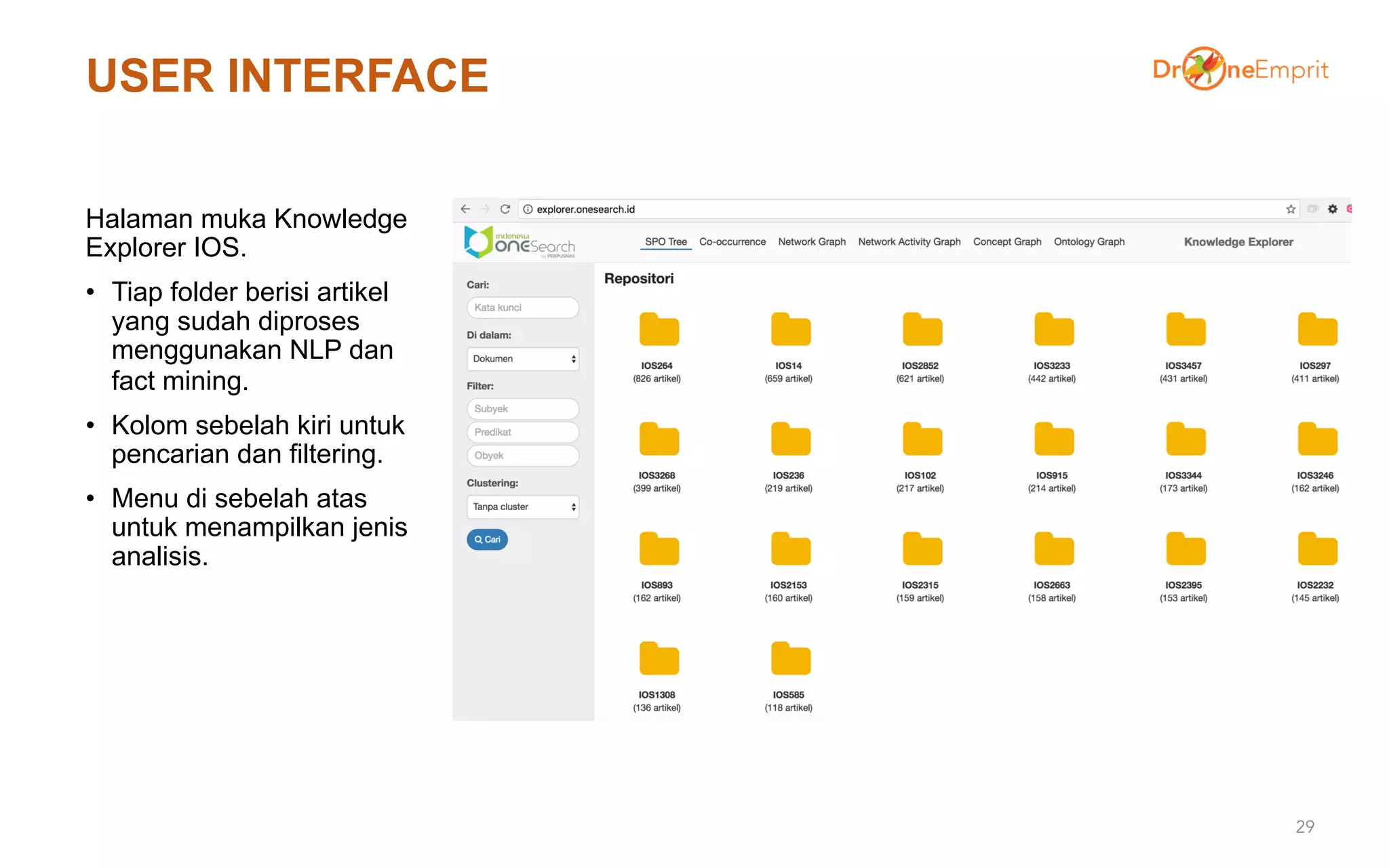Open the browser extension gear icon
The image size is (1389, 868).
tap(1332, 209)
